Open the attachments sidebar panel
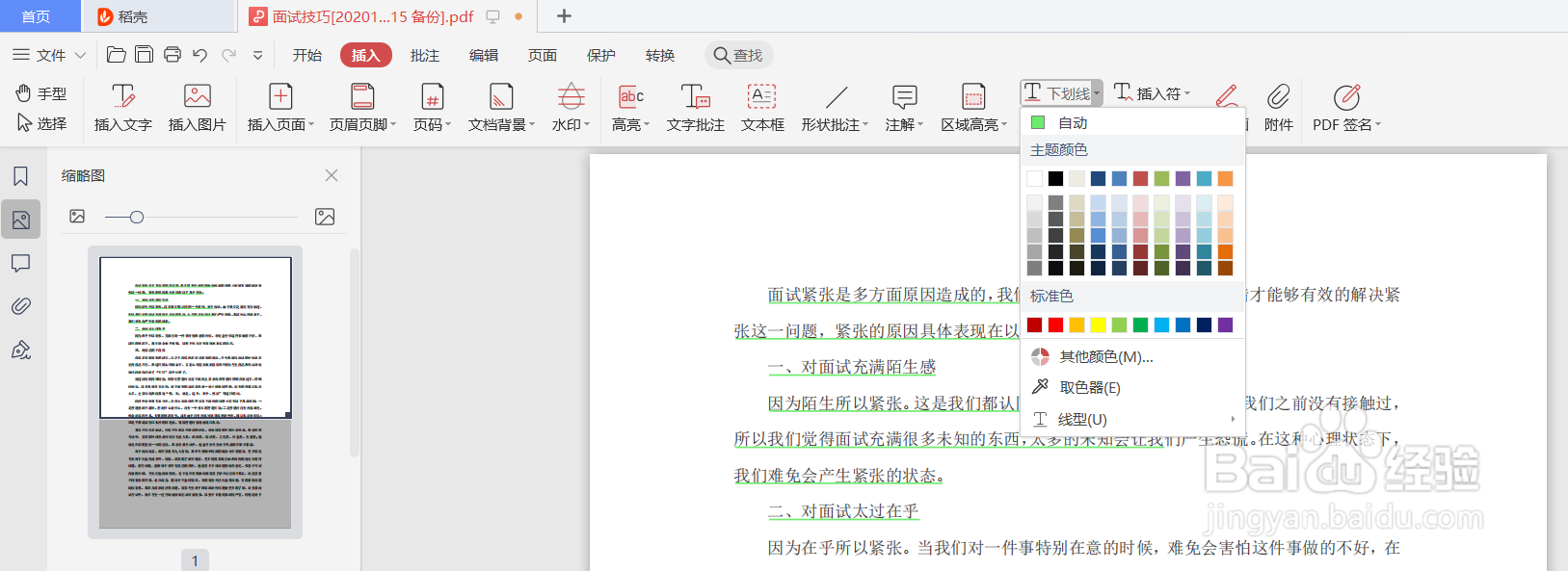Viewport: 1568px width, 571px height. click(x=20, y=306)
